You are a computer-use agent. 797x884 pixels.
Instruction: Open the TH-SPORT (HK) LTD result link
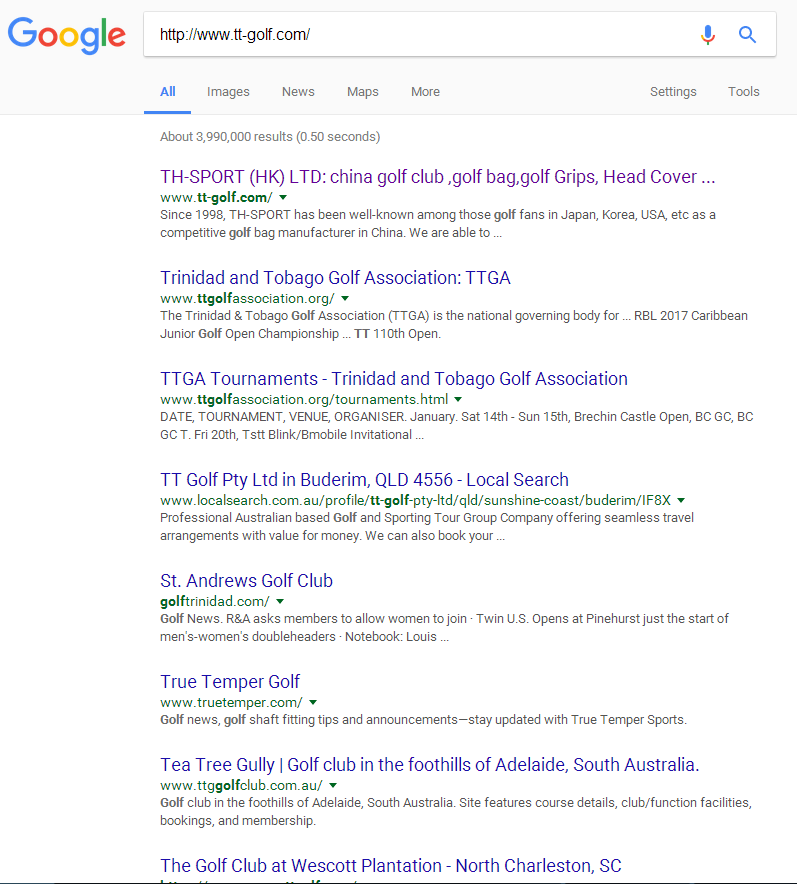pos(437,177)
